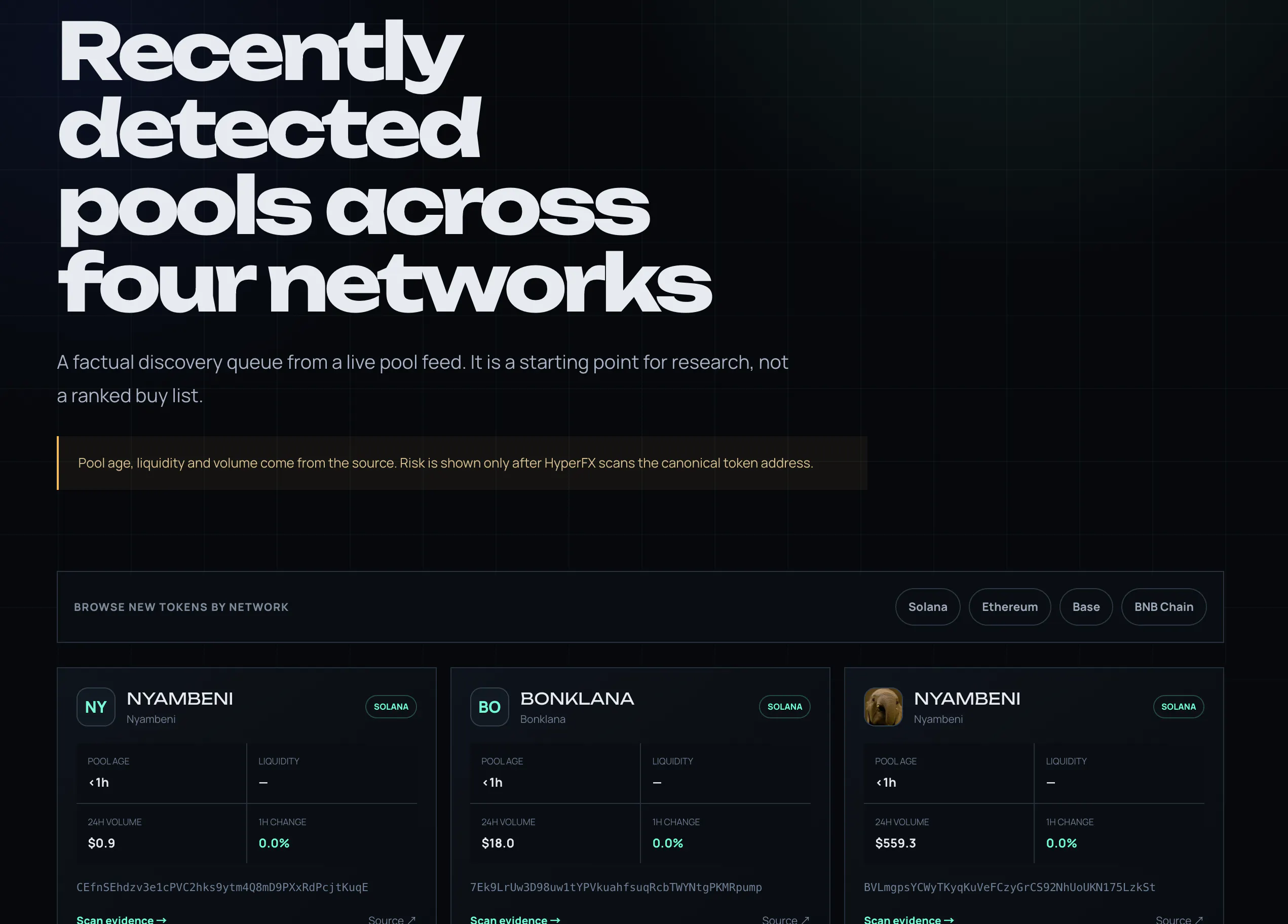Click the SOLANA badge on $0.9 volume card
Image resolution: width=1288 pixels, height=924 pixels.
[x=391, y=707]
